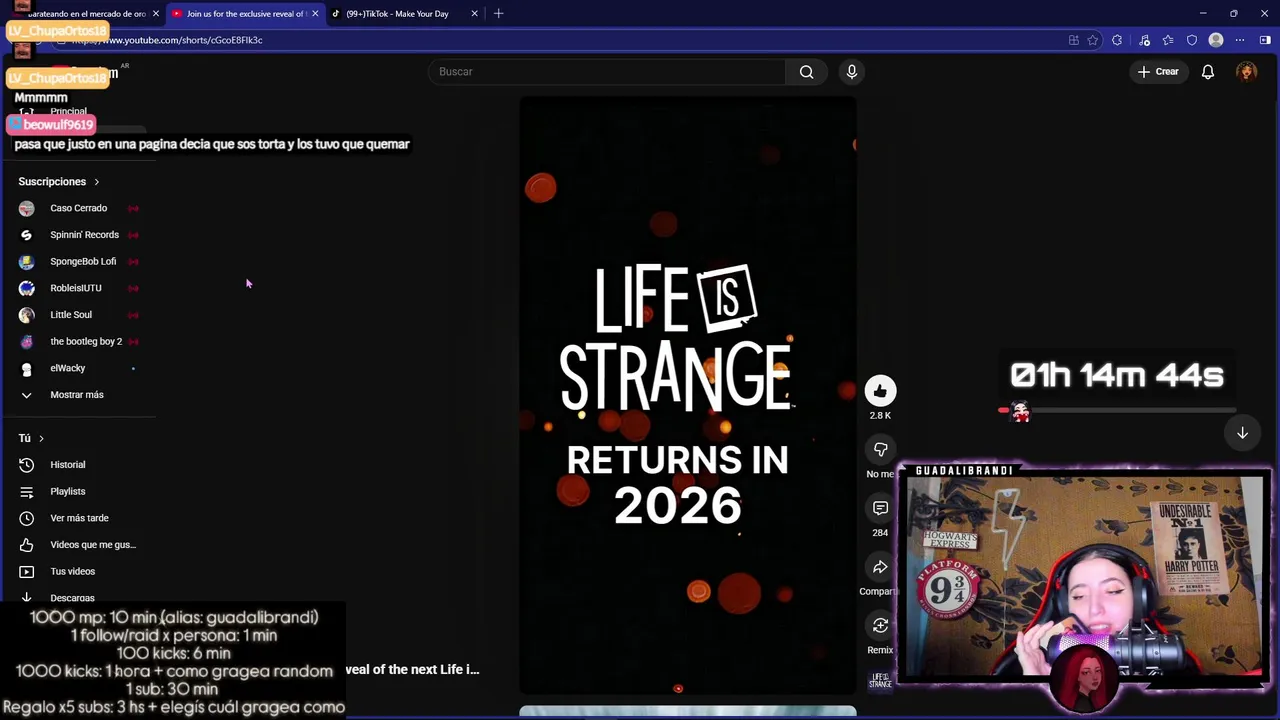1280x720 pixels.
Task: Go to next Short with down arrow
Action: pos(1242,433)
